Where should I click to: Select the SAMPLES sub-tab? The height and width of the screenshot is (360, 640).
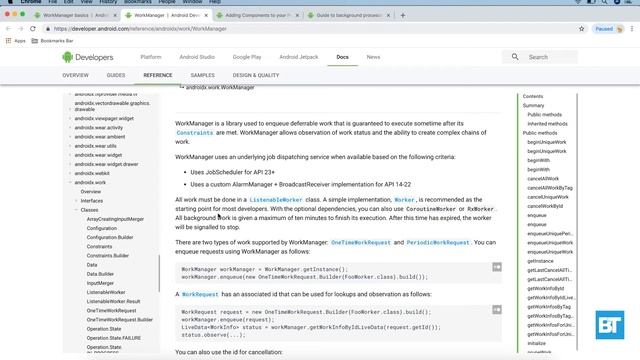[x=202, y=75]
